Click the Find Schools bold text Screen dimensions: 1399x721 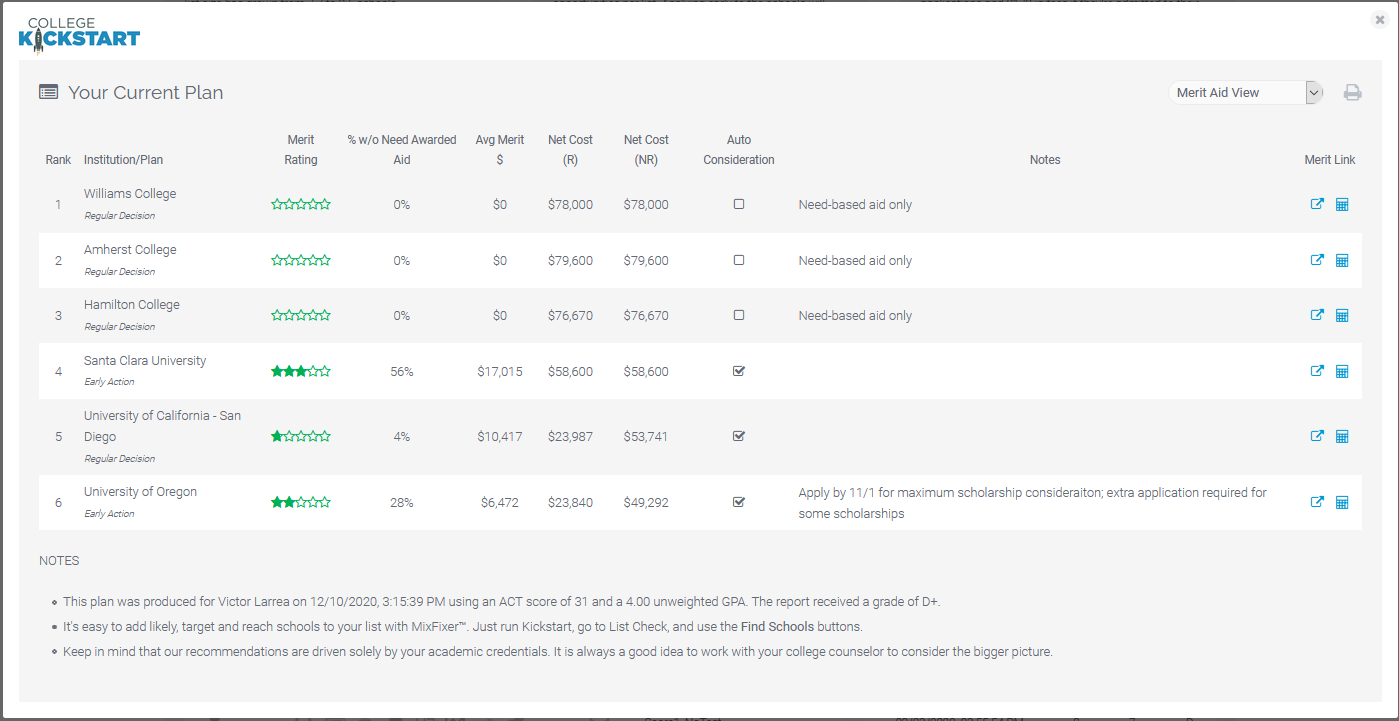tap(777, 627)
